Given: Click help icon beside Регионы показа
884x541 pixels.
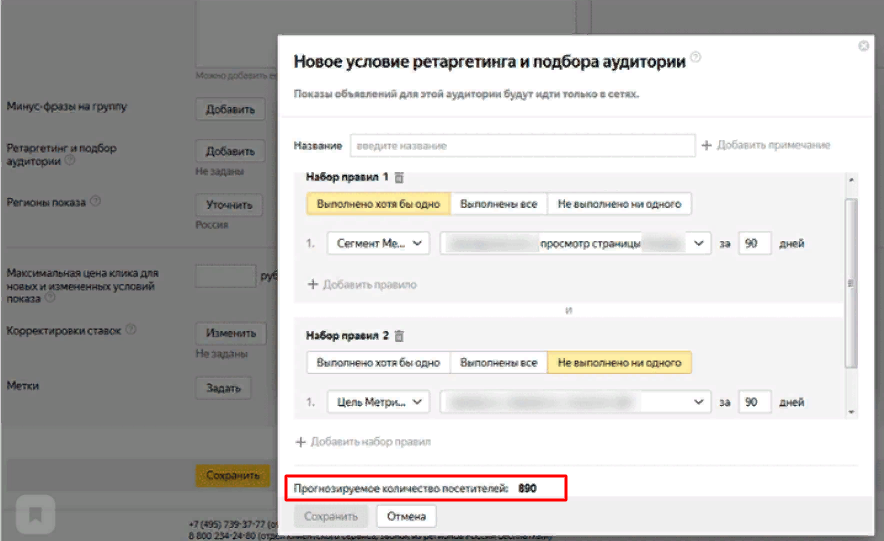Looking at the screenshot, I should click(x=96, y=200).
